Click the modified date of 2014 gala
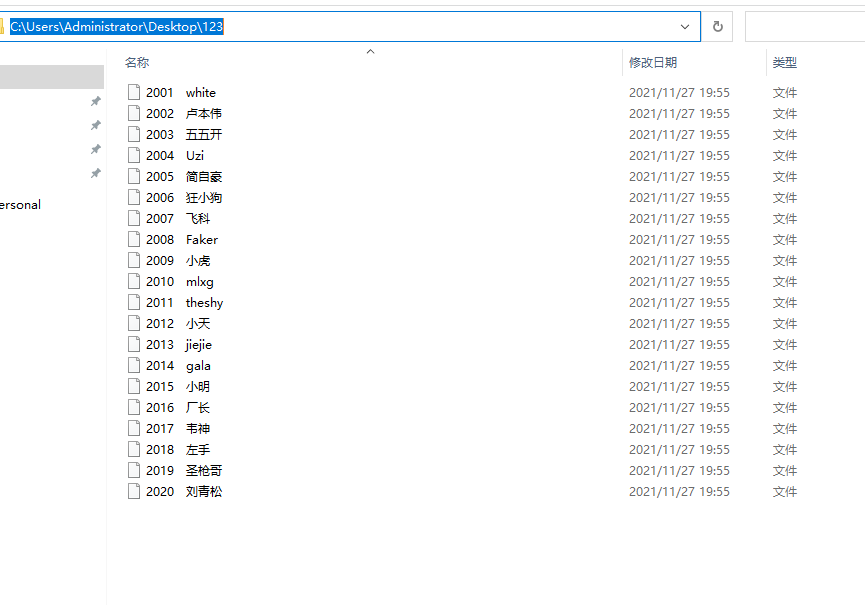This screenshot has width=865, height=605. coord(679,366)
